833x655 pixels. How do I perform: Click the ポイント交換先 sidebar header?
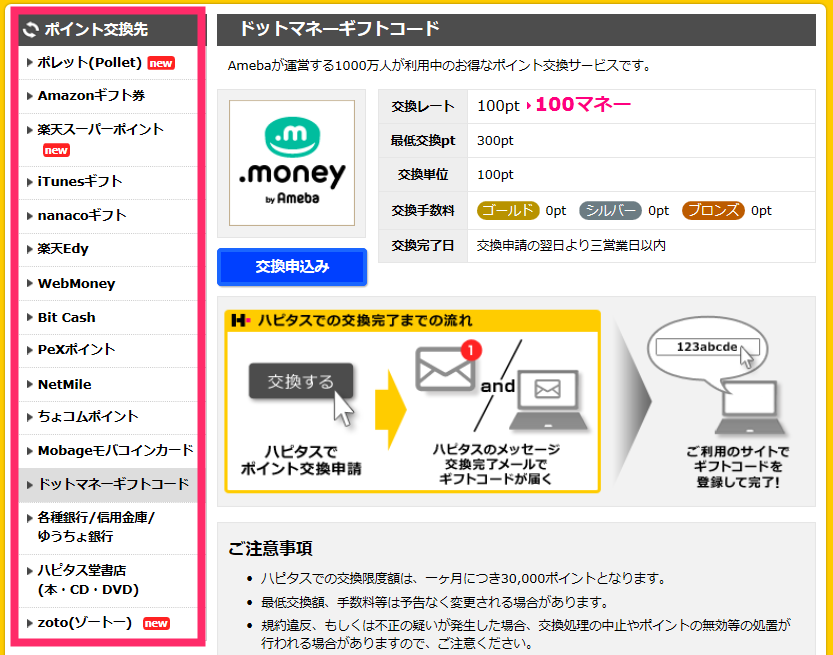[108, 29]
